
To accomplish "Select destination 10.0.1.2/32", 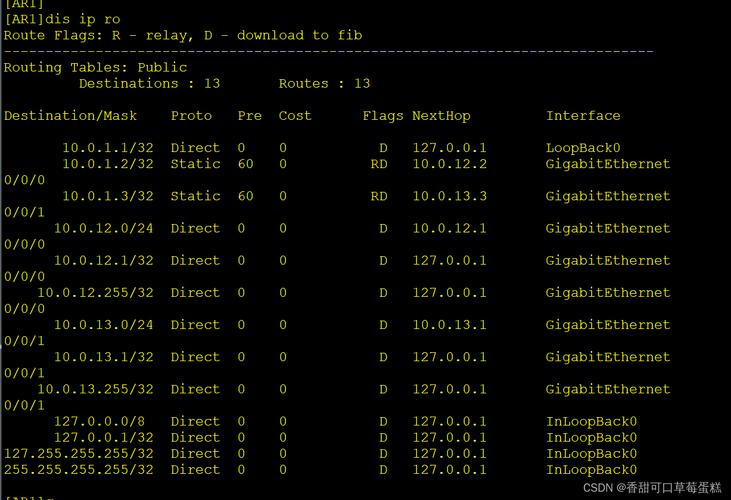I will [x=108, y=164].
